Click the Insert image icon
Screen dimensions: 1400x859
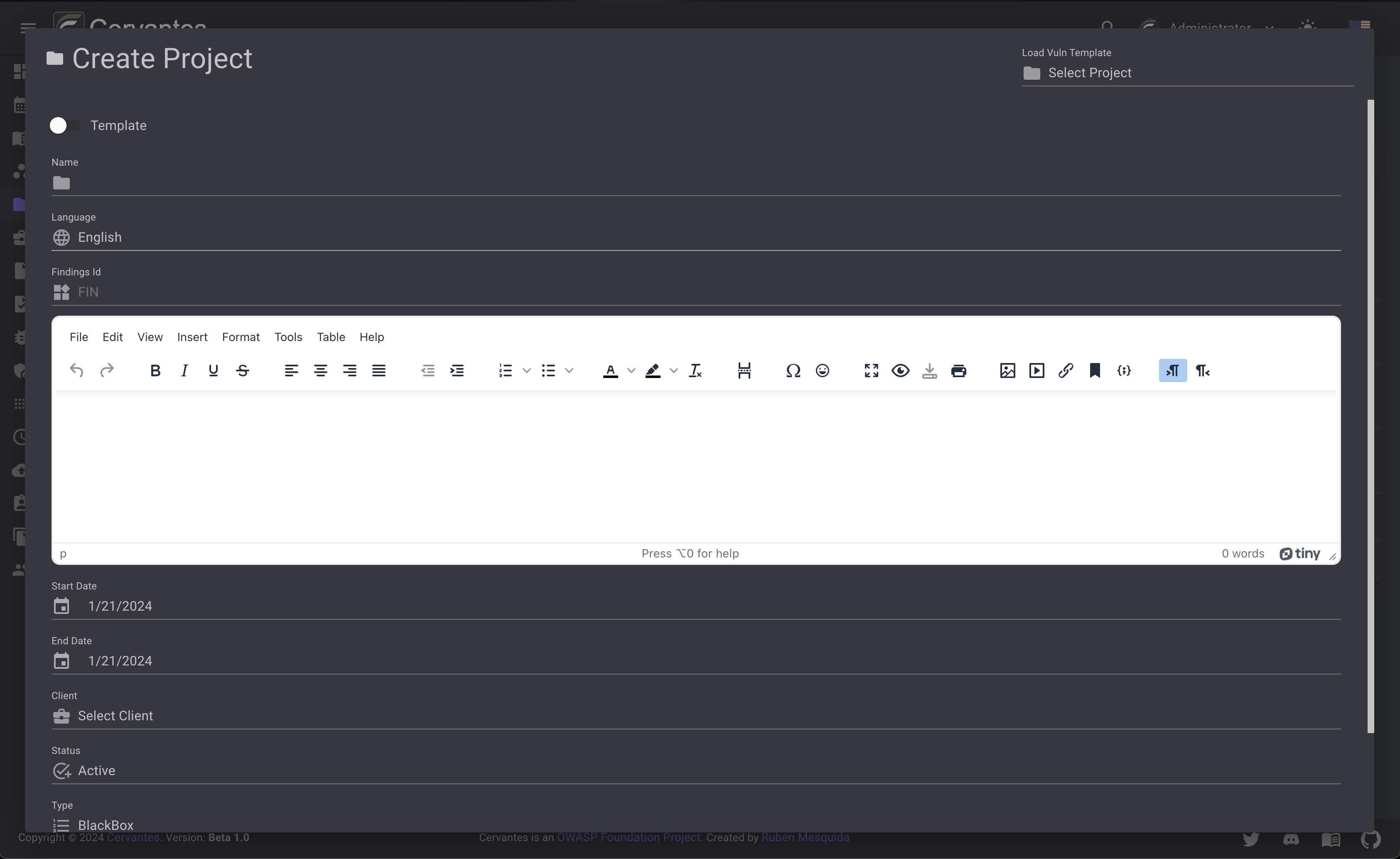pos(1008,370)
